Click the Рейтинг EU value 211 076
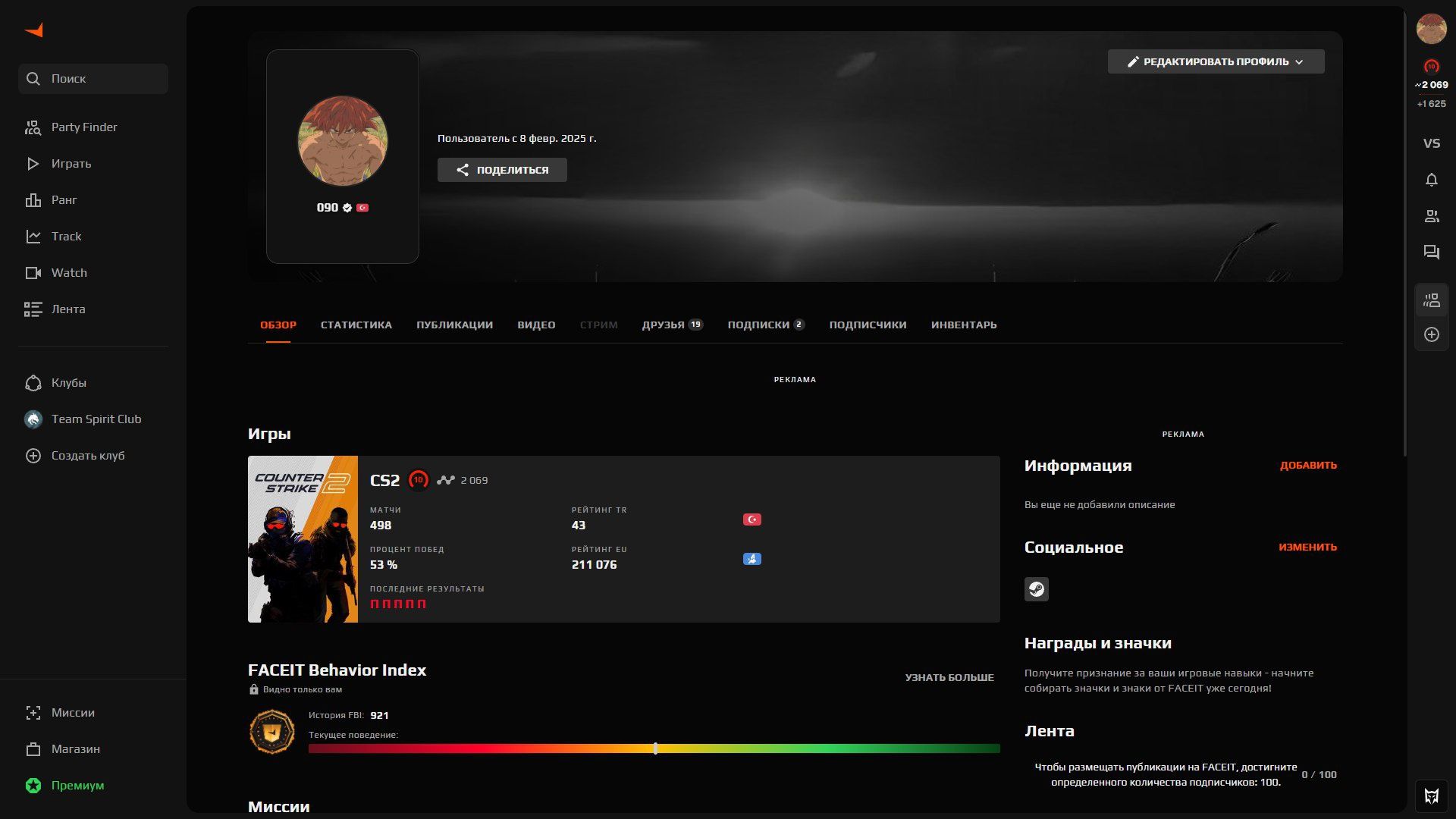Viewport: 1456px width, 819px height. [x=594, y=565]
